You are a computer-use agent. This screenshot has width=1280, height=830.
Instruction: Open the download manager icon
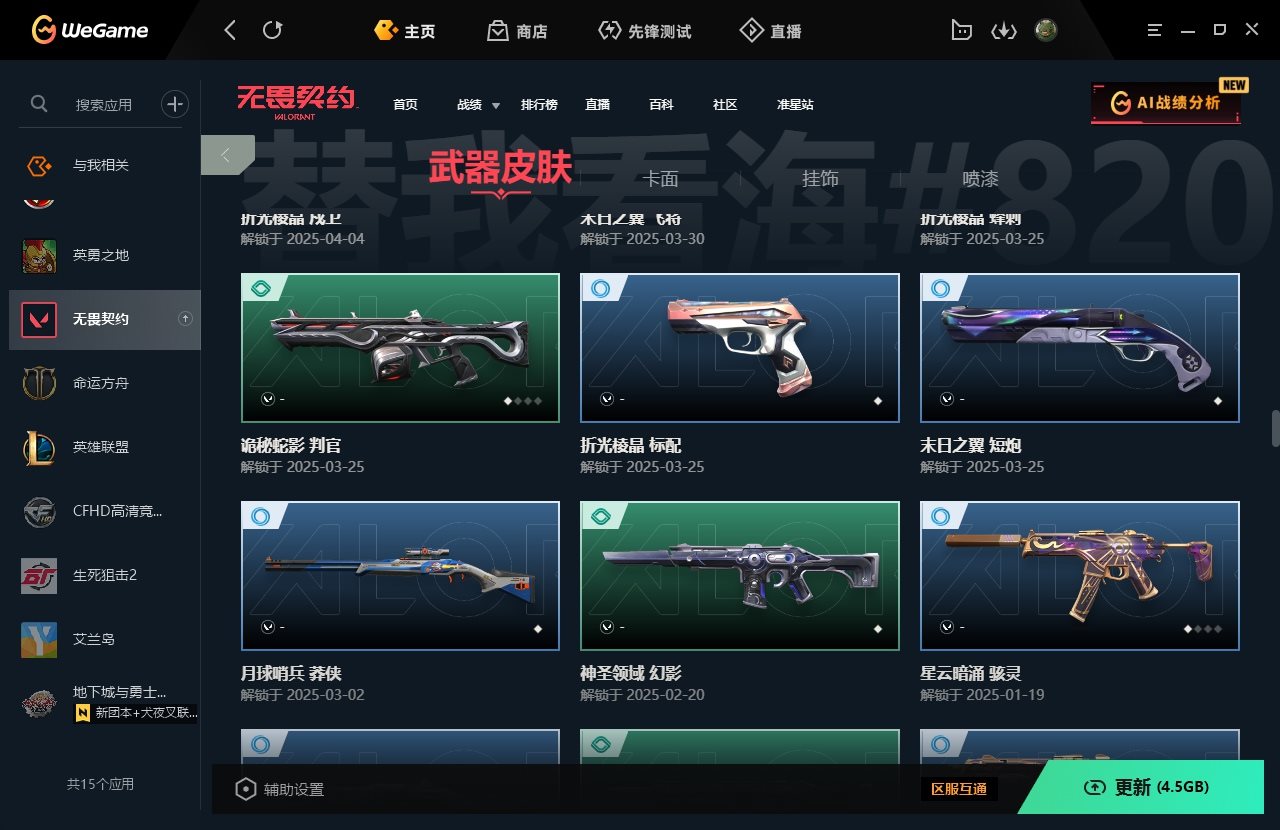[1003, 31]
